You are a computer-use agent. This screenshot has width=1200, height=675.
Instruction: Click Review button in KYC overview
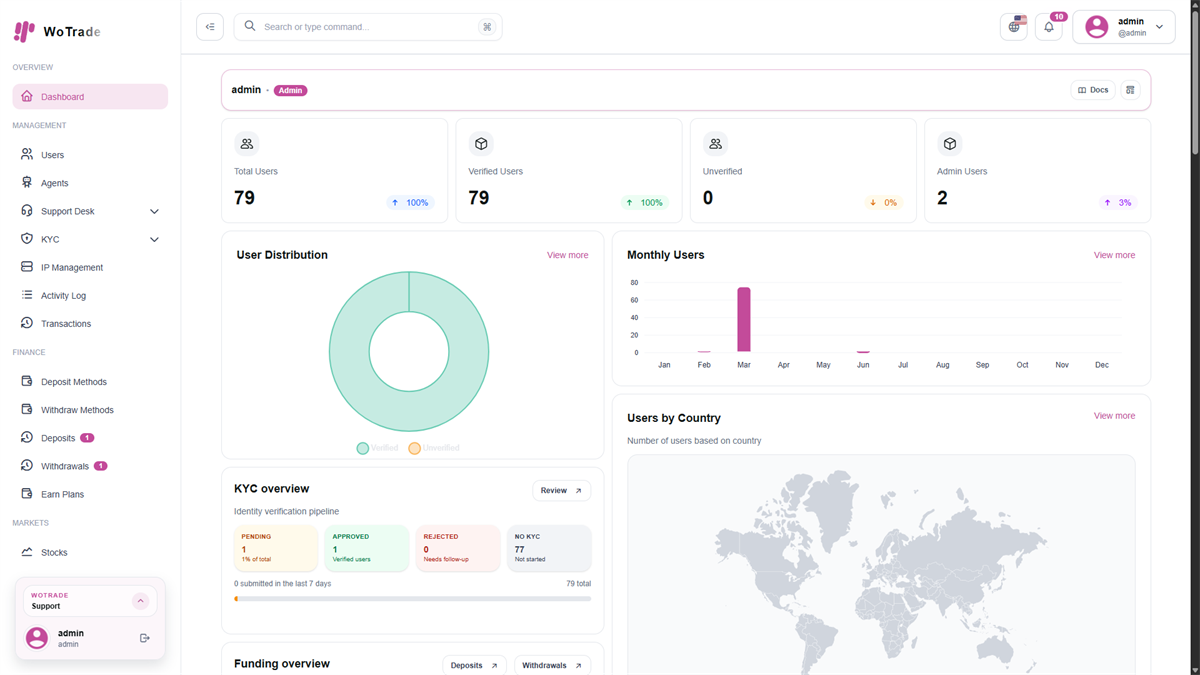click(x=561, y=491)
